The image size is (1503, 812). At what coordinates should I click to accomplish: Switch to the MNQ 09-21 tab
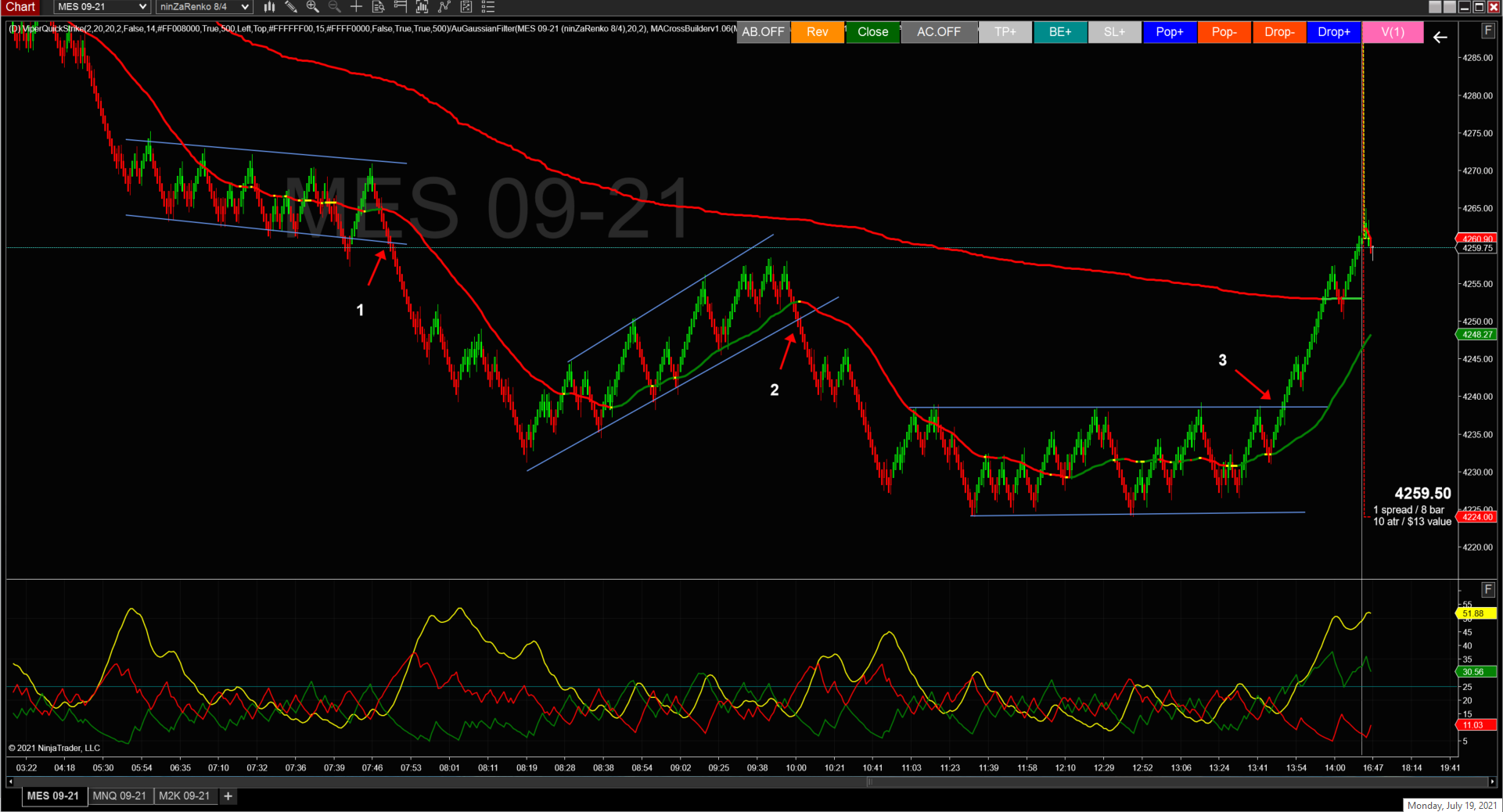pos(120,796)
